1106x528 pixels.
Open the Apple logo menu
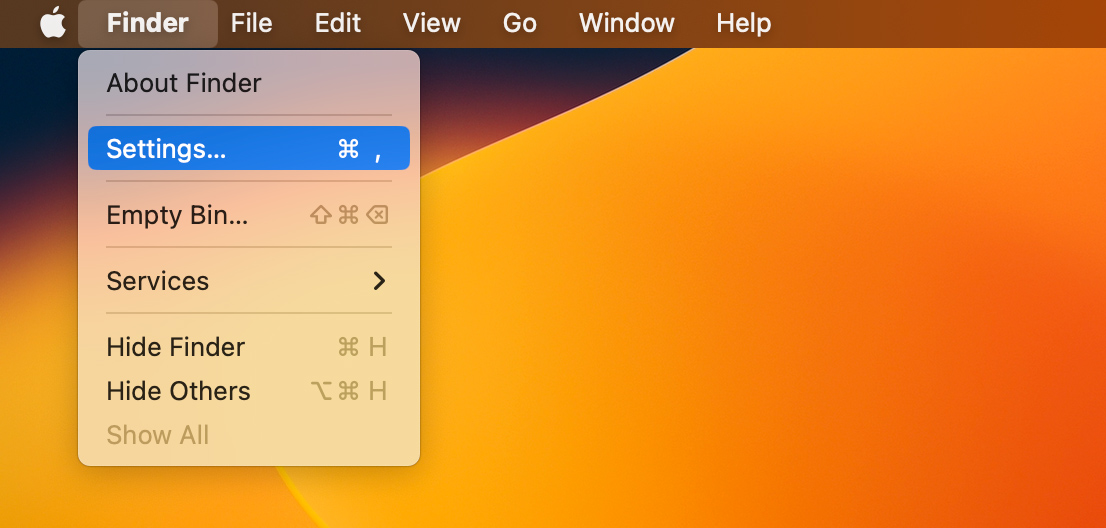click(53, 23)
